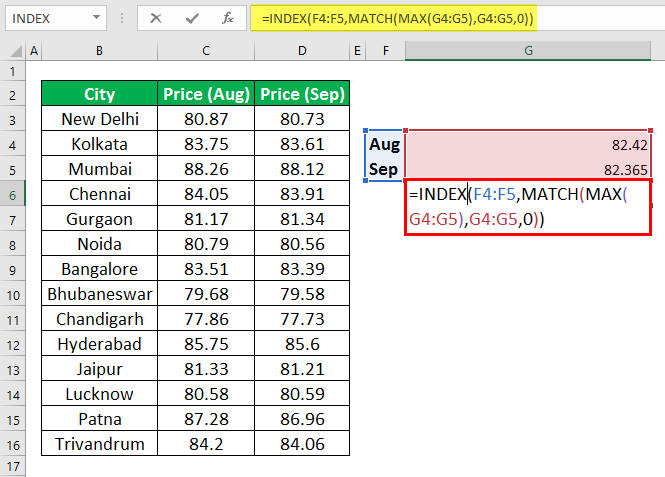Select column G header

[528, 51]
